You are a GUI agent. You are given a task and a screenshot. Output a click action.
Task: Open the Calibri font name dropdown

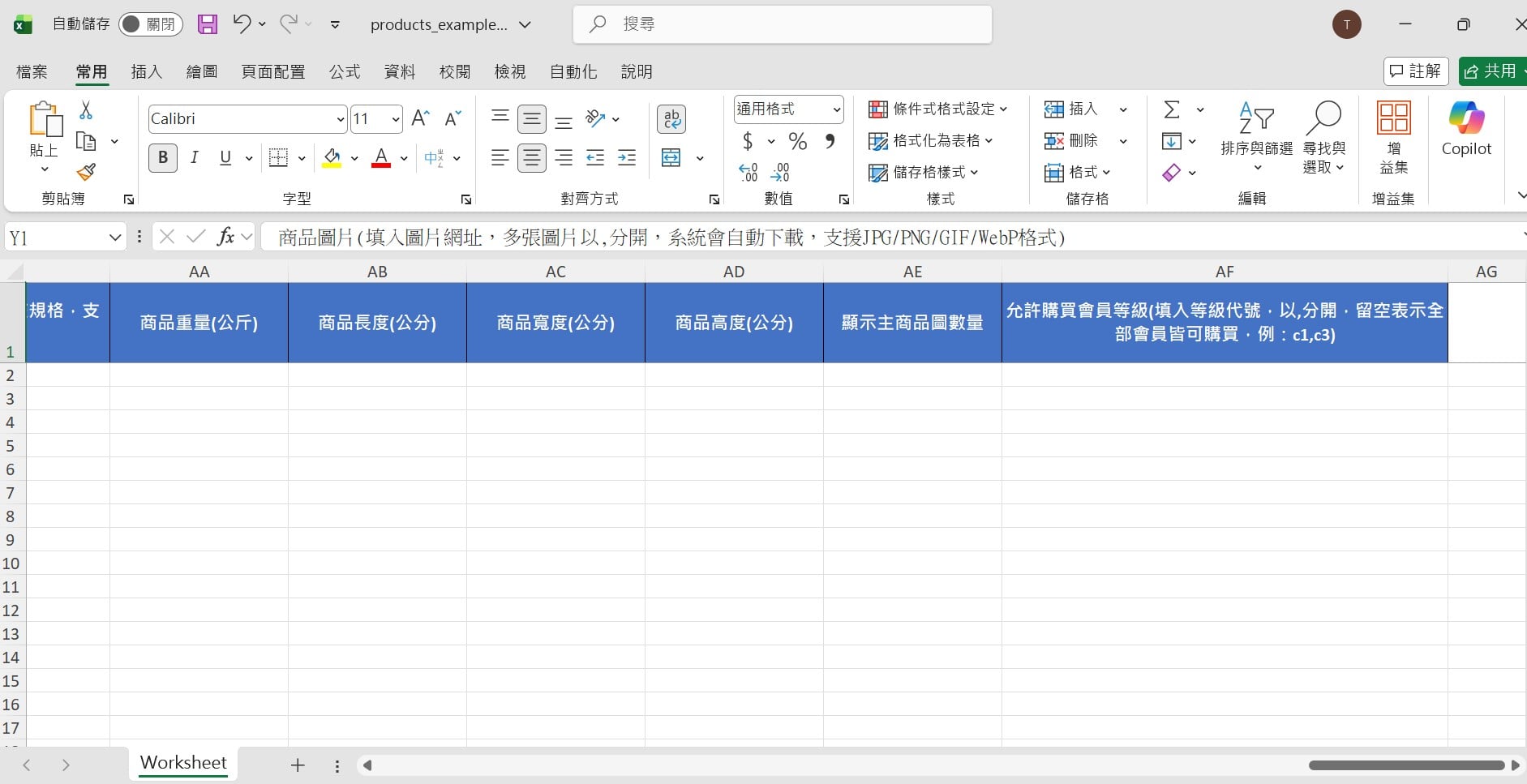click(x=340, y=119)
